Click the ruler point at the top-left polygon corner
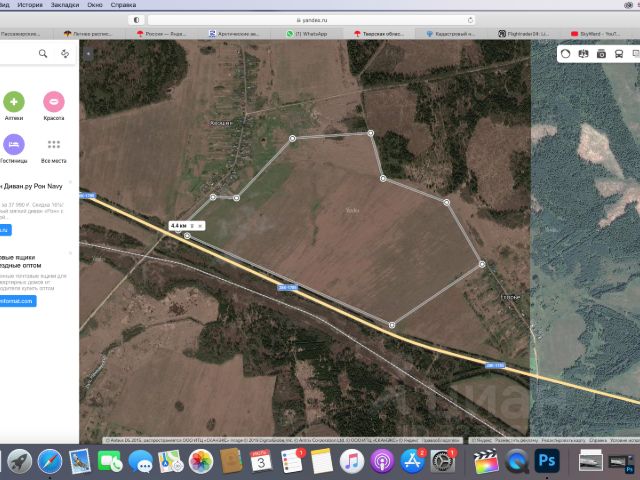This screenshot has height=480, width=640. [292, 138]
